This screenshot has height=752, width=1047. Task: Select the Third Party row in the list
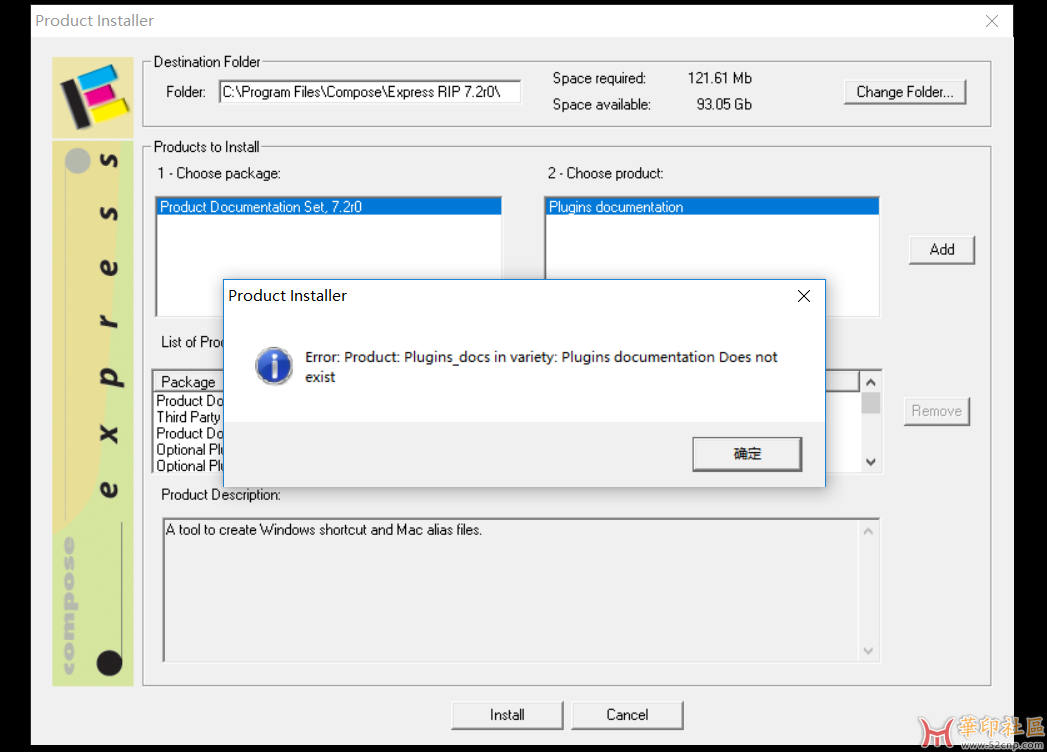coord(188,417)
